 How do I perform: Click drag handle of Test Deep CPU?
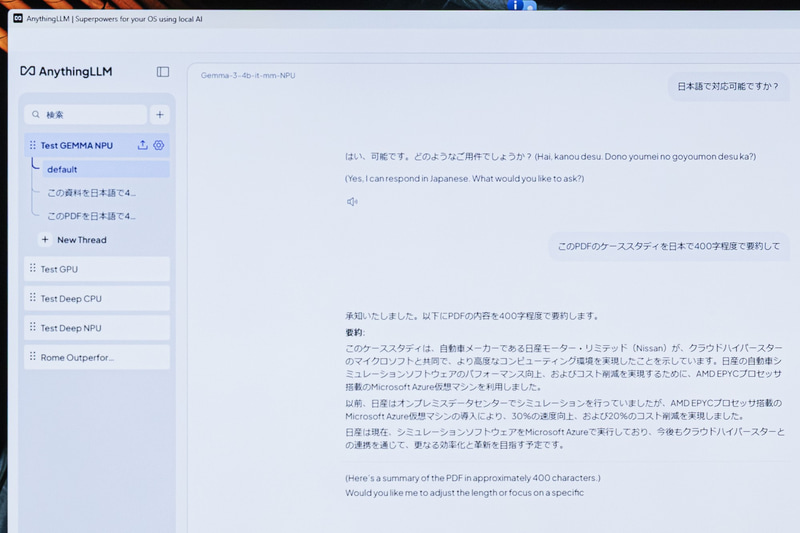(x=33, y=298)
